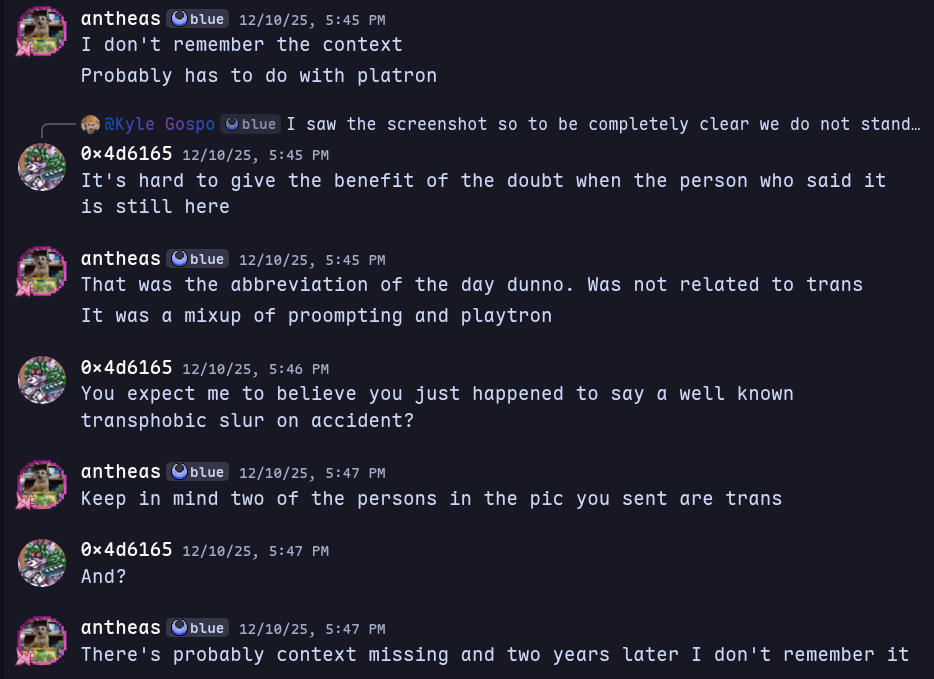Screen dimensions: 934x679
Task: Click blue badge on the "abbreviation of the day" message
Action: (x=198, y=259)
